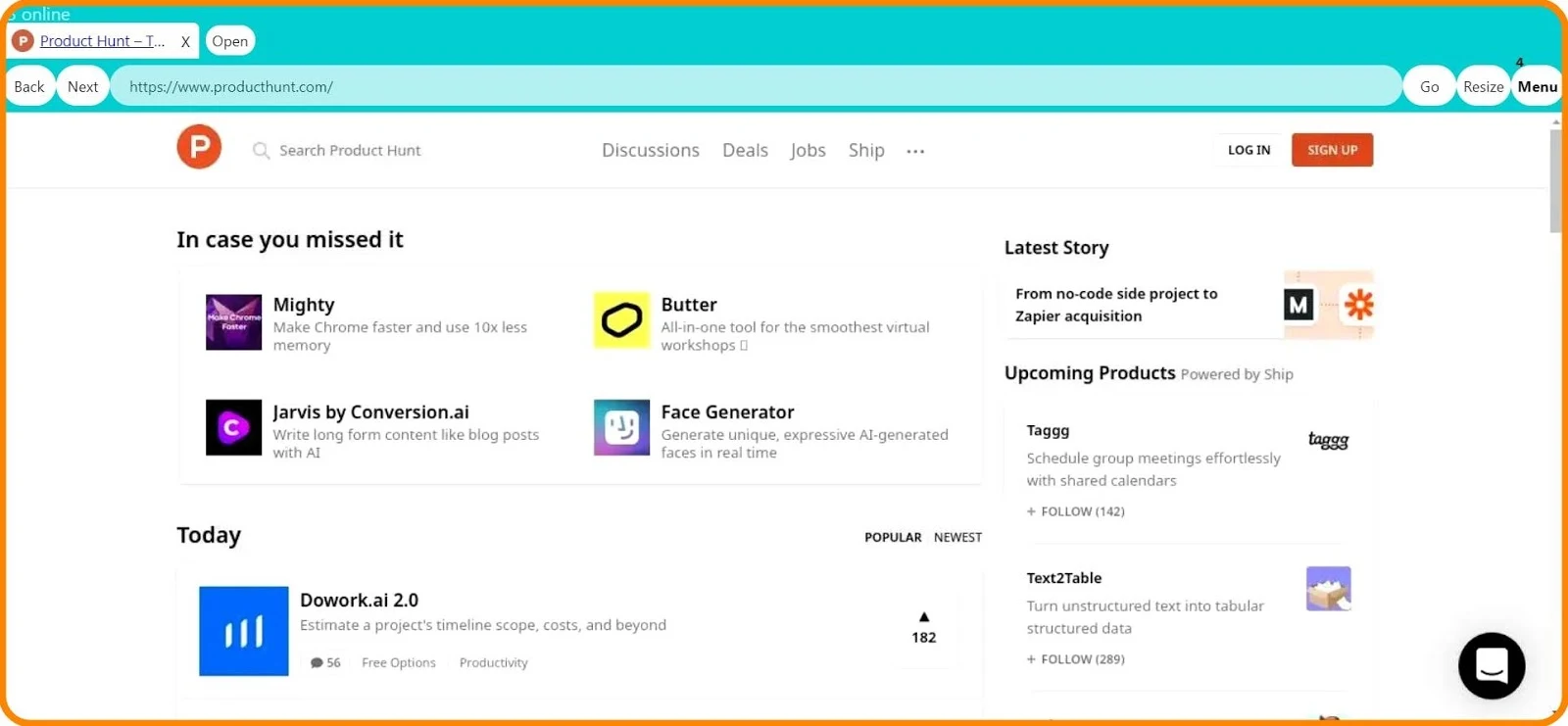Click the magnifier search icon
The image size is (1568, 726).
pos(261,150)
